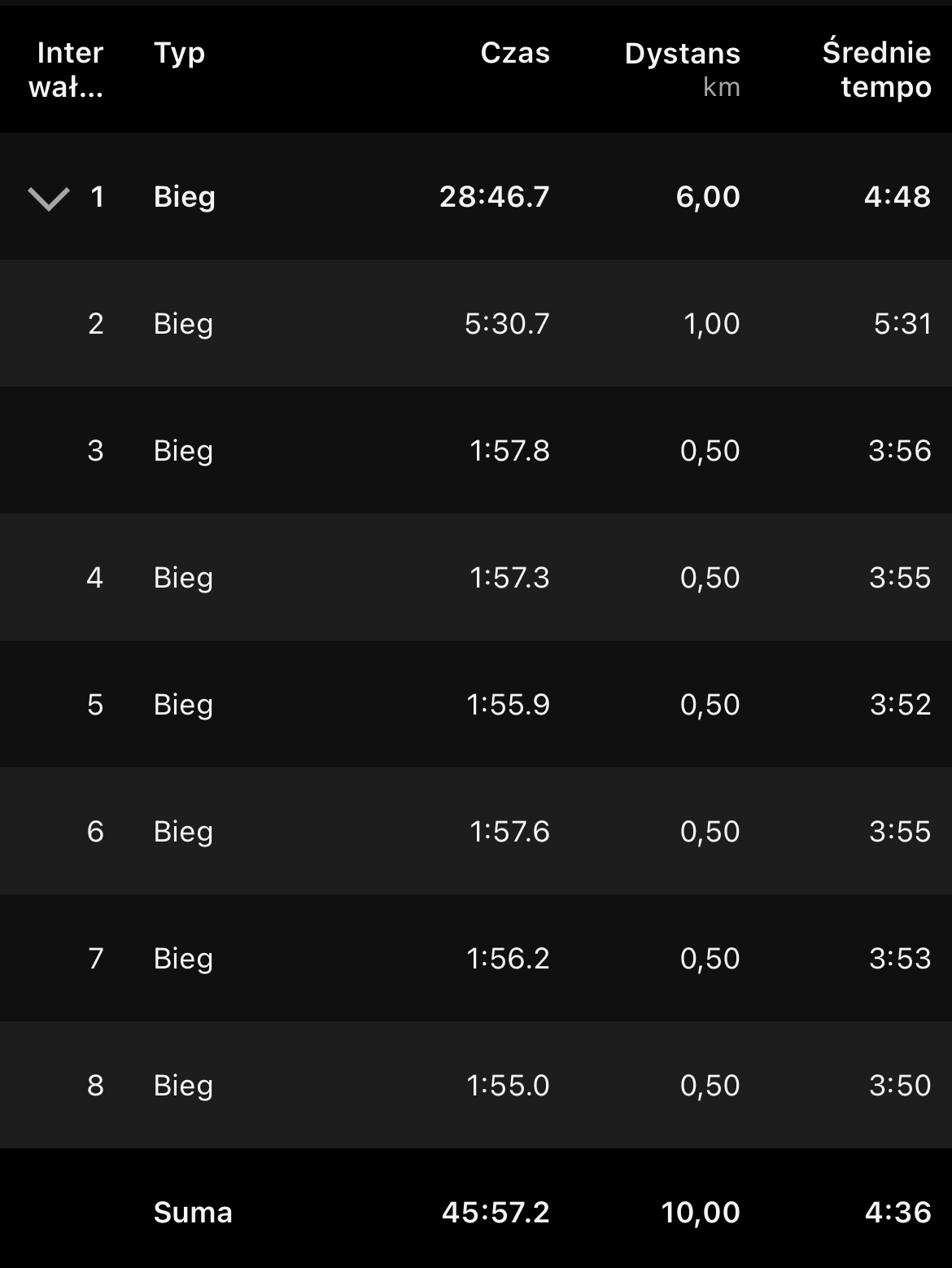952x1268 pixels.
Task: Select interval 7 pace 3:53
Action: pos(899,959)
